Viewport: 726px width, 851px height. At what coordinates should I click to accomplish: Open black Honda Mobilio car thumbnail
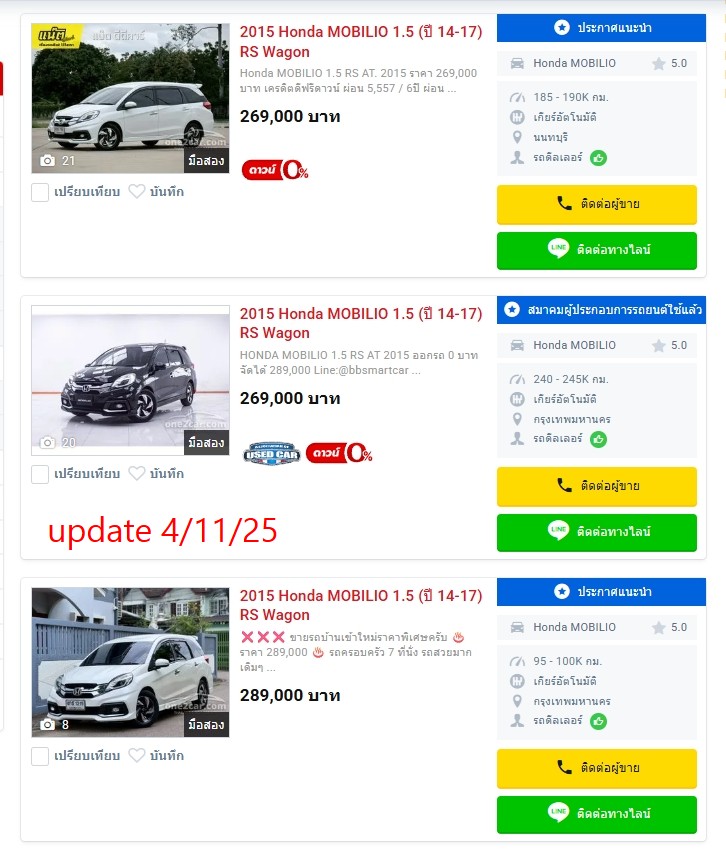tap(130, 380)
